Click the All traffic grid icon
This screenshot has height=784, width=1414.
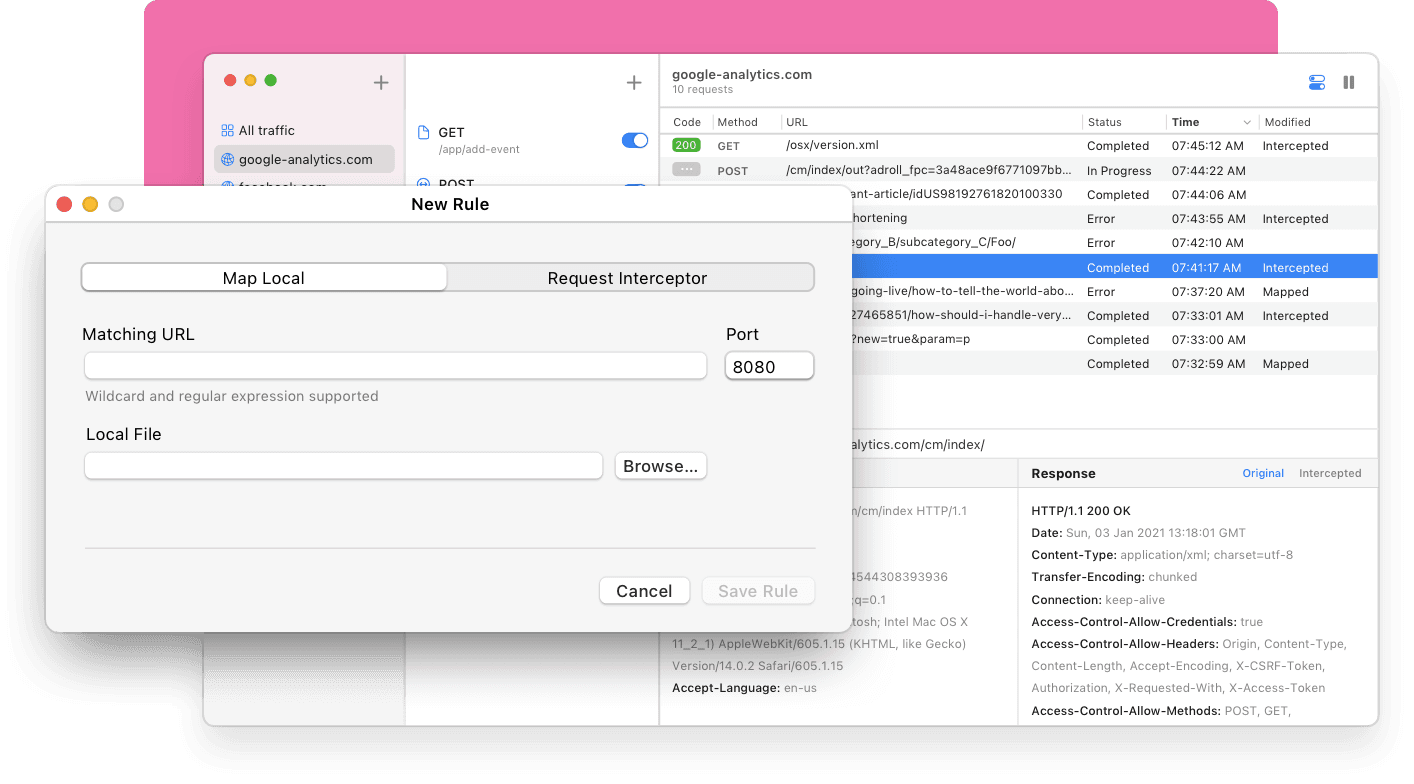228,130
